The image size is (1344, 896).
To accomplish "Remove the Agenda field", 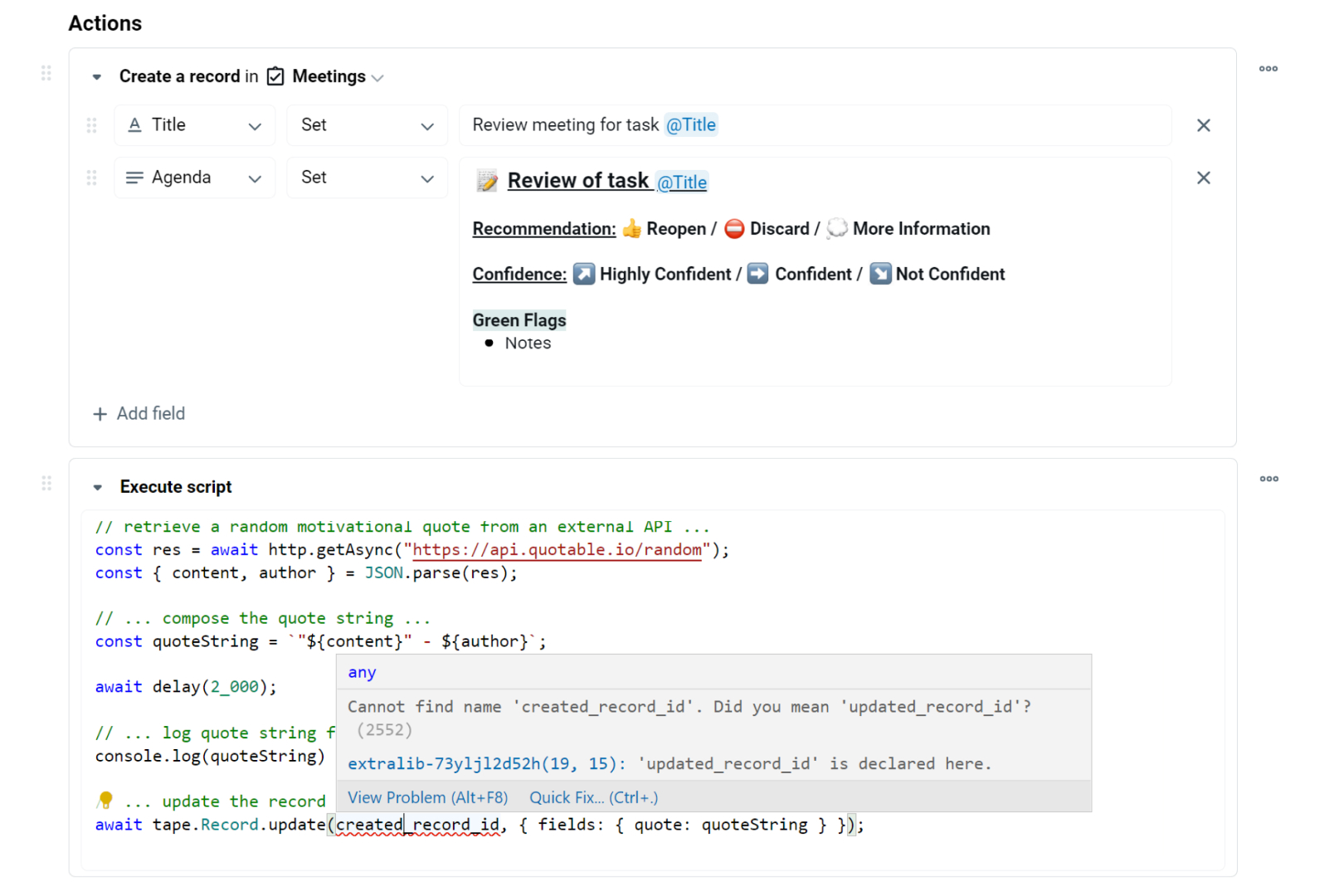I will click(1204, 177).
